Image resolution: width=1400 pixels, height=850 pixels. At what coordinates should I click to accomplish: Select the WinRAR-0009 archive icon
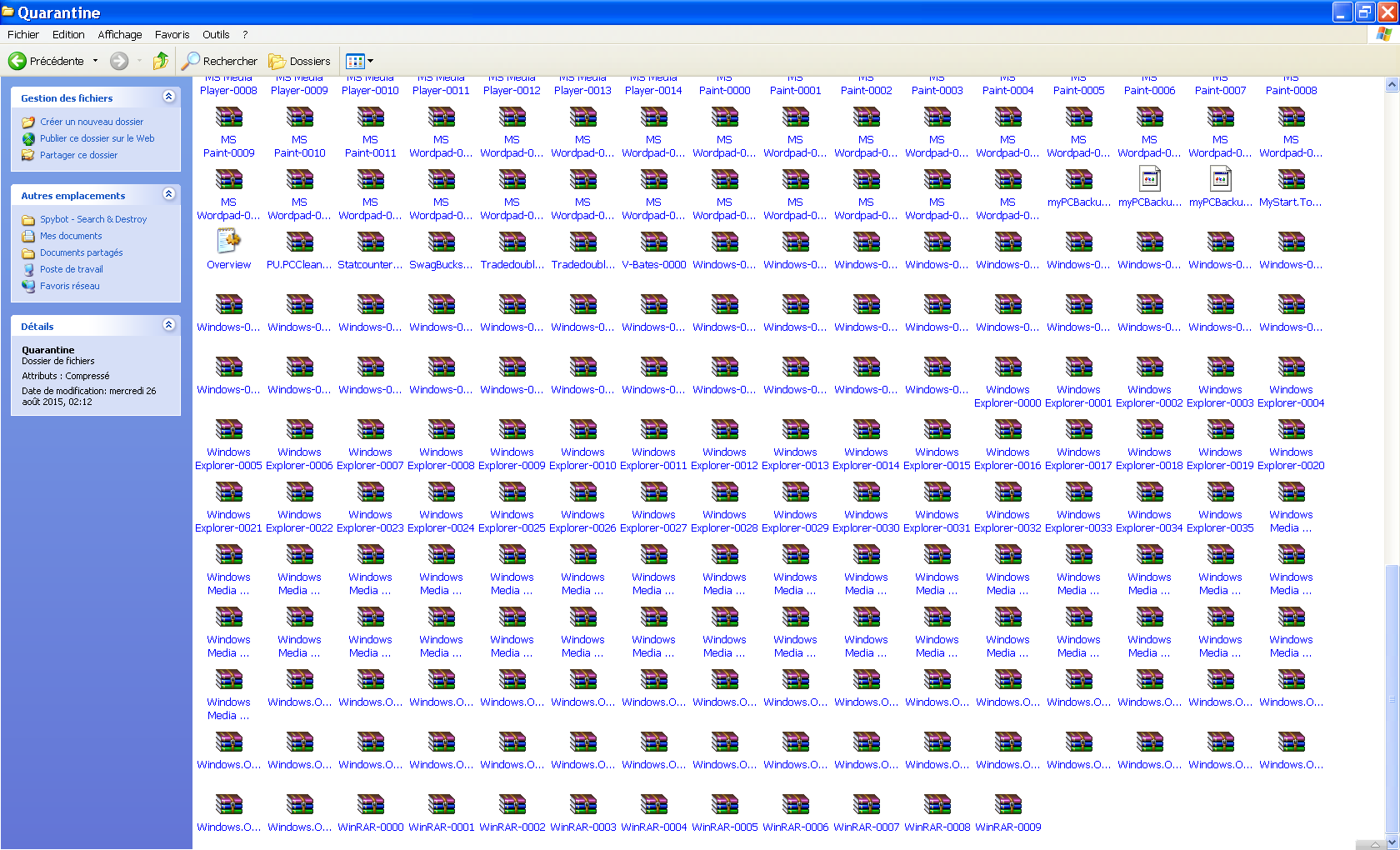point(1007,804)
